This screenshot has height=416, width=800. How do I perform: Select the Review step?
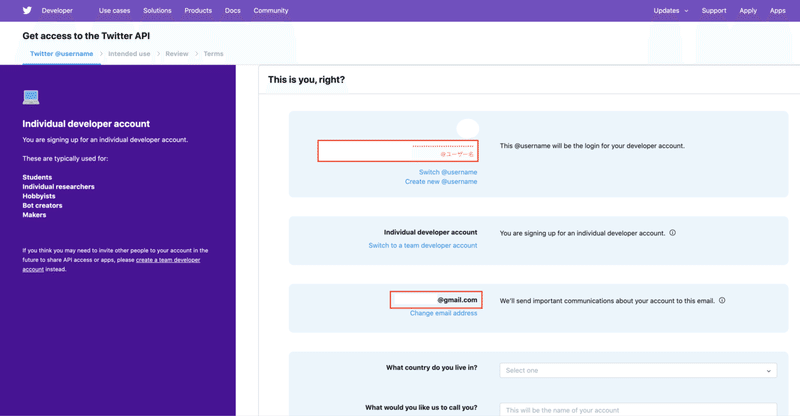click(177, 54)
